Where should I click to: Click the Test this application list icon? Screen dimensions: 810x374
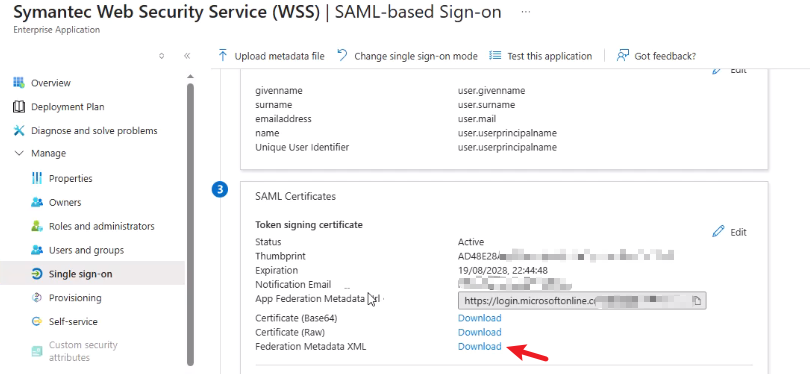495,55
